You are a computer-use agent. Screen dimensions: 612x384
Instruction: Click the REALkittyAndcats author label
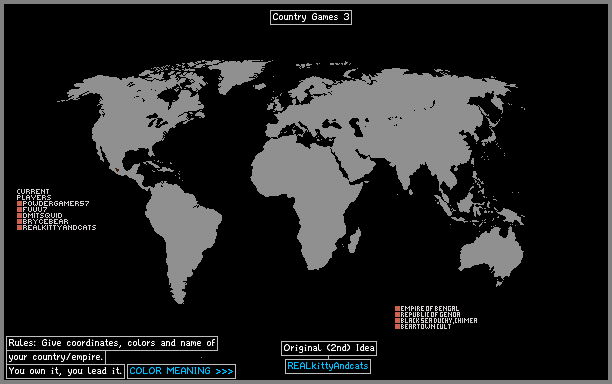click(x=328, y=366)
